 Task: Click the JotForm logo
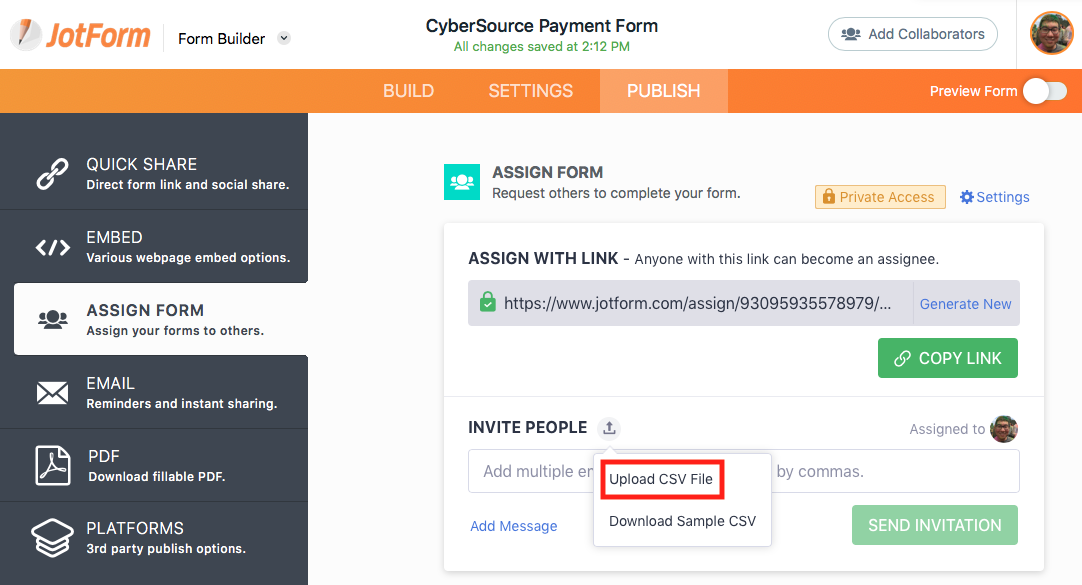pos(80,36)
